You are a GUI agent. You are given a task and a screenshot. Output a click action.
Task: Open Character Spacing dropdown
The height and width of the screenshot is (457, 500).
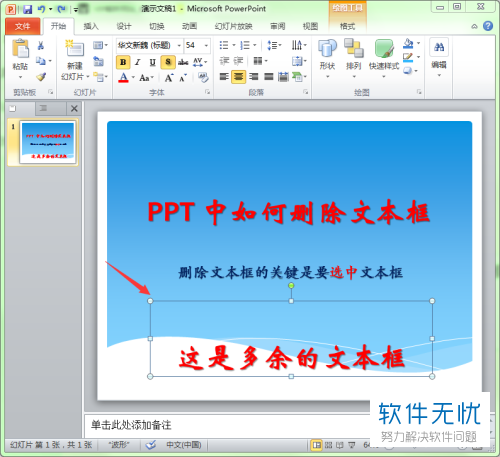pos(200,62)
